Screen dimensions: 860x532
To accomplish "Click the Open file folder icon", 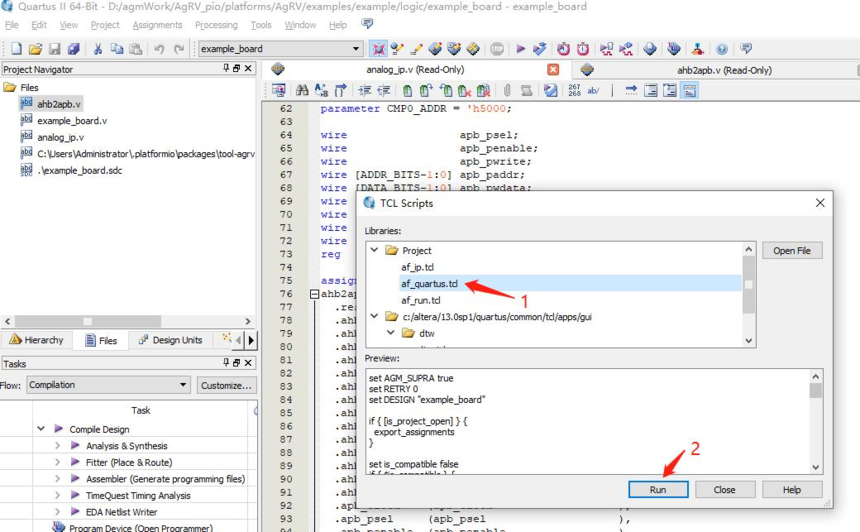I will click(36, 49).
